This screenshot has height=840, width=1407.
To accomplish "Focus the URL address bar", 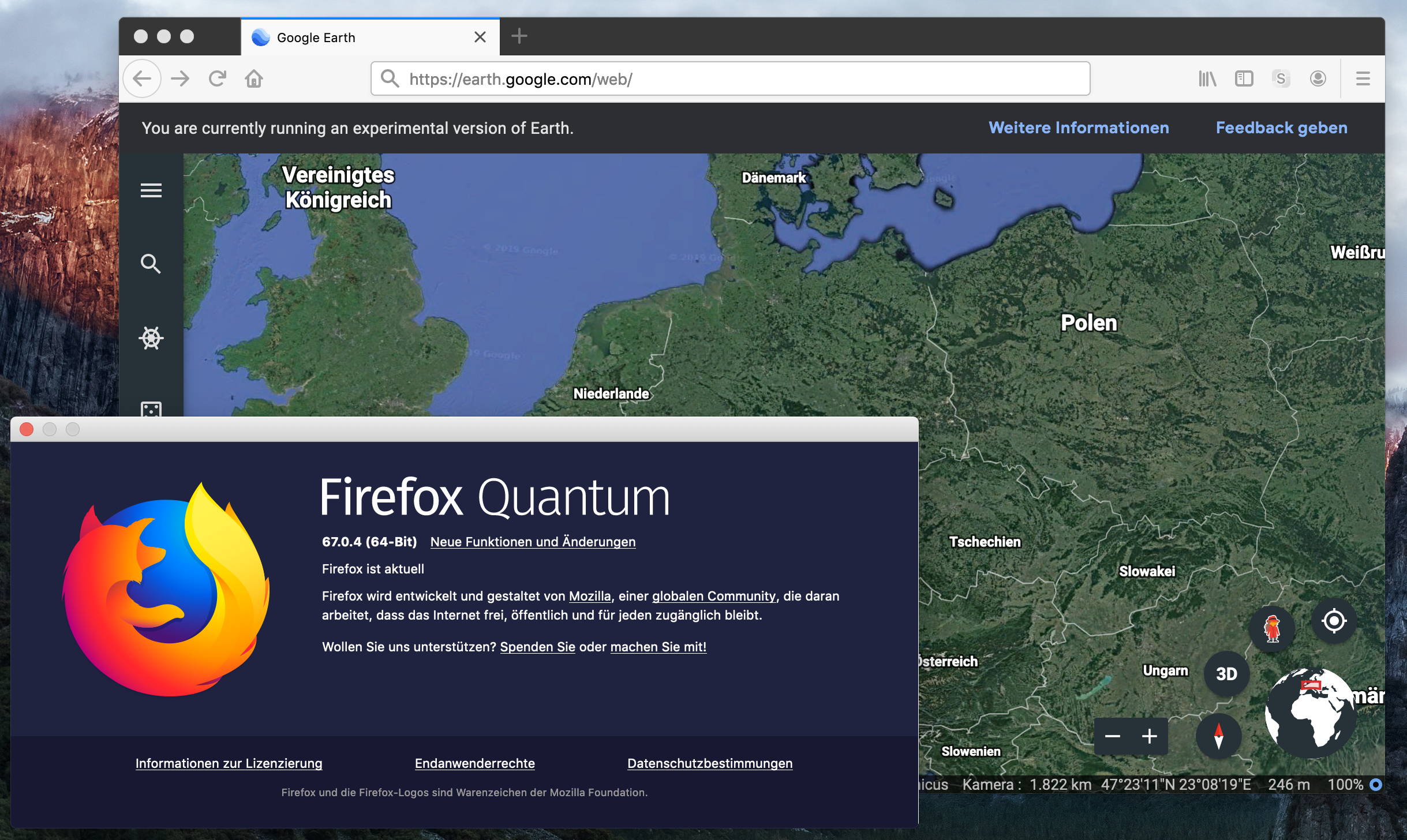I will coord(730,78).
